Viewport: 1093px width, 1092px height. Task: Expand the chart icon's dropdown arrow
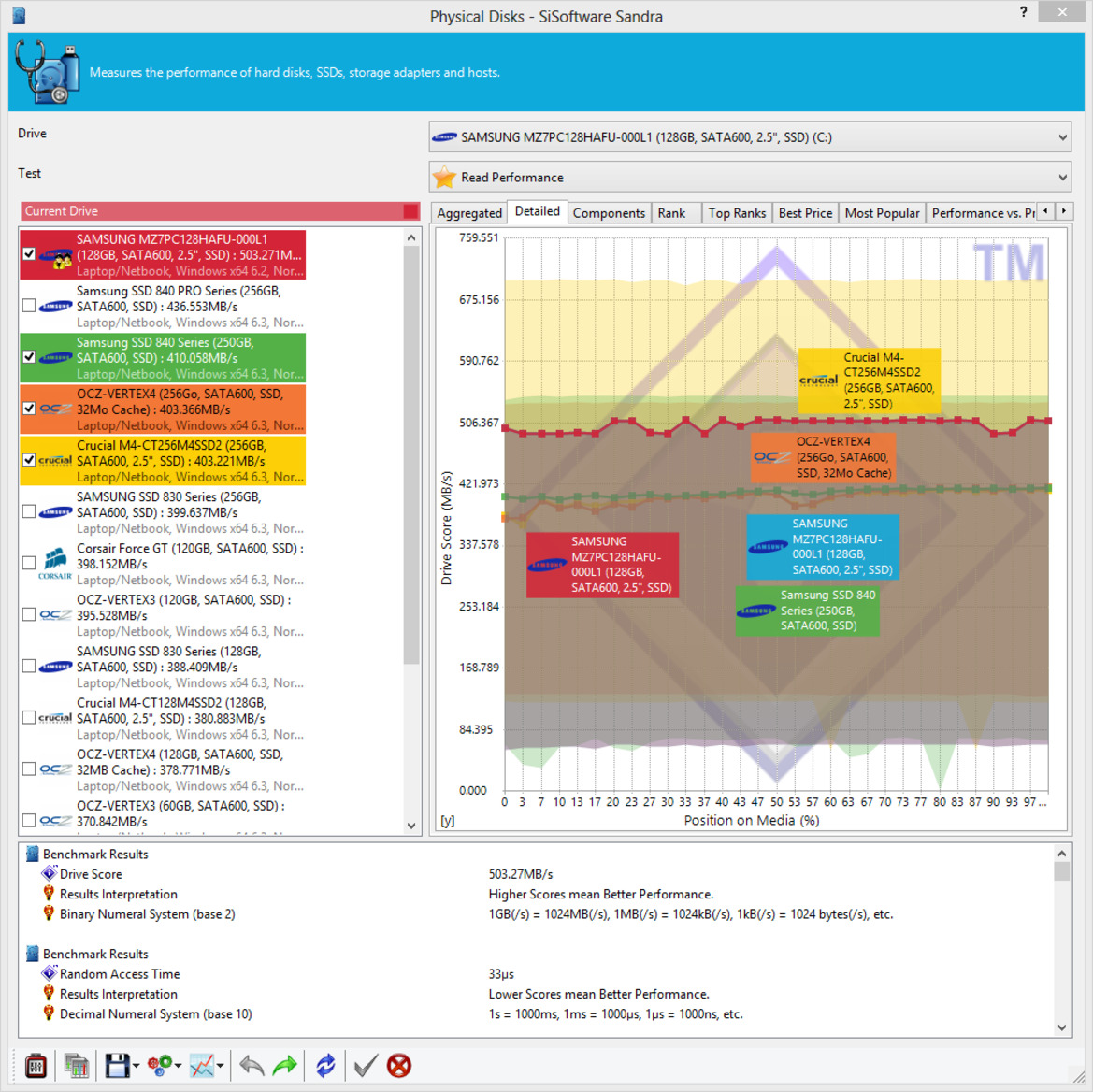[221, 1066]
